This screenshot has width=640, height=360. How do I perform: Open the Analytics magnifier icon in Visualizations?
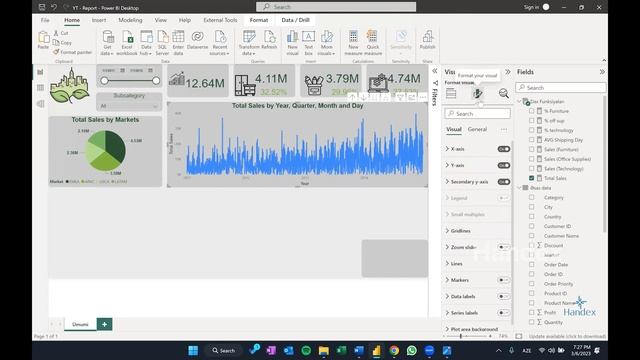point(504,93)
